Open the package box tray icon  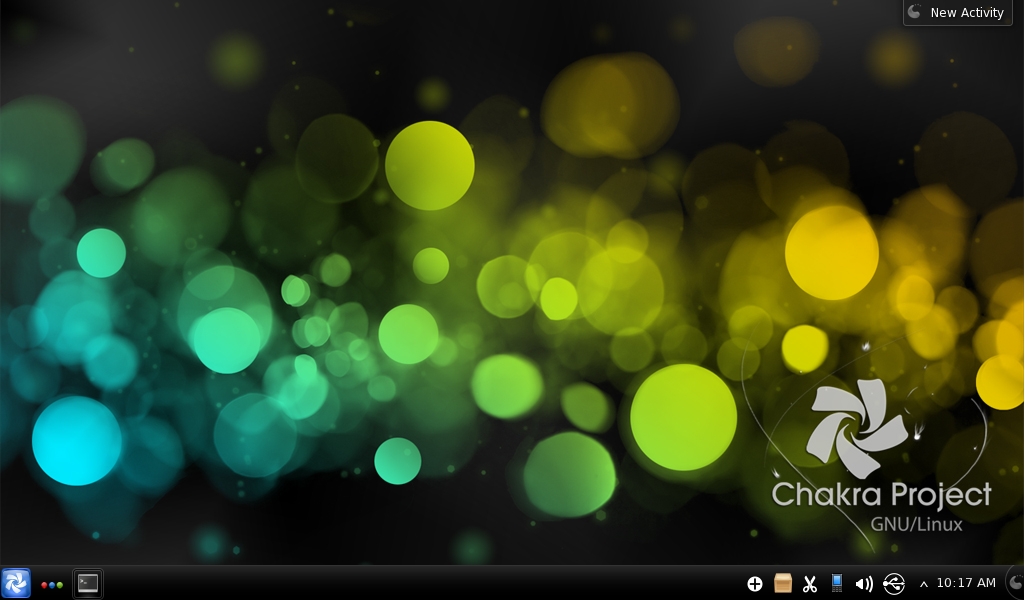pos(782,583)
